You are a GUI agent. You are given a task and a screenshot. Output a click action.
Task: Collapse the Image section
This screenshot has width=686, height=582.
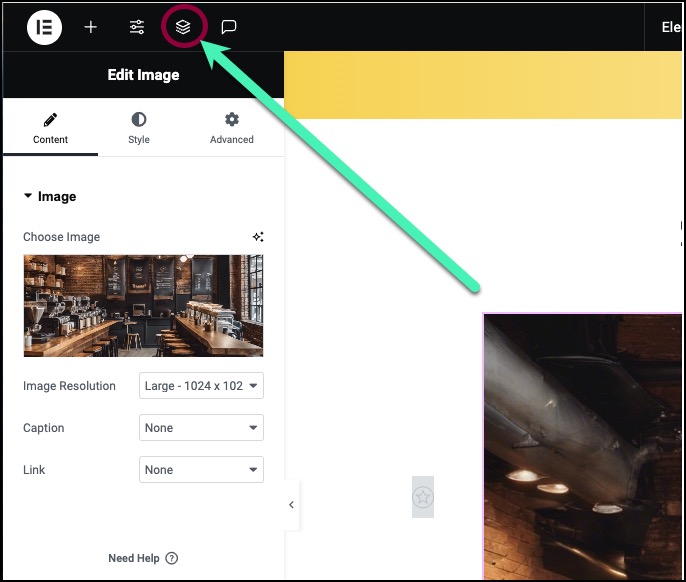click(x=49, y=197)
